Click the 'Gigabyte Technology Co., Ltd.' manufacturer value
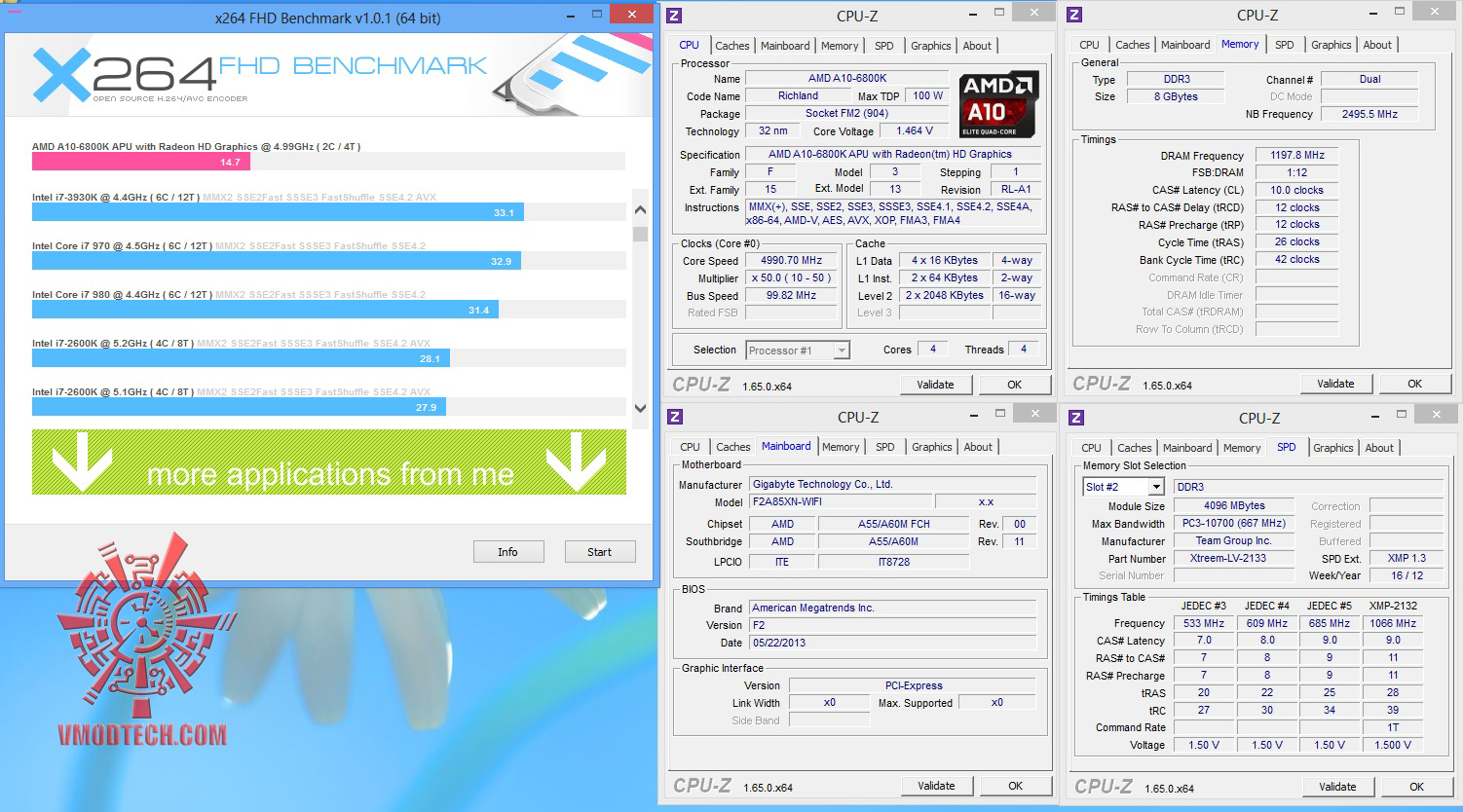 (893, 485)
